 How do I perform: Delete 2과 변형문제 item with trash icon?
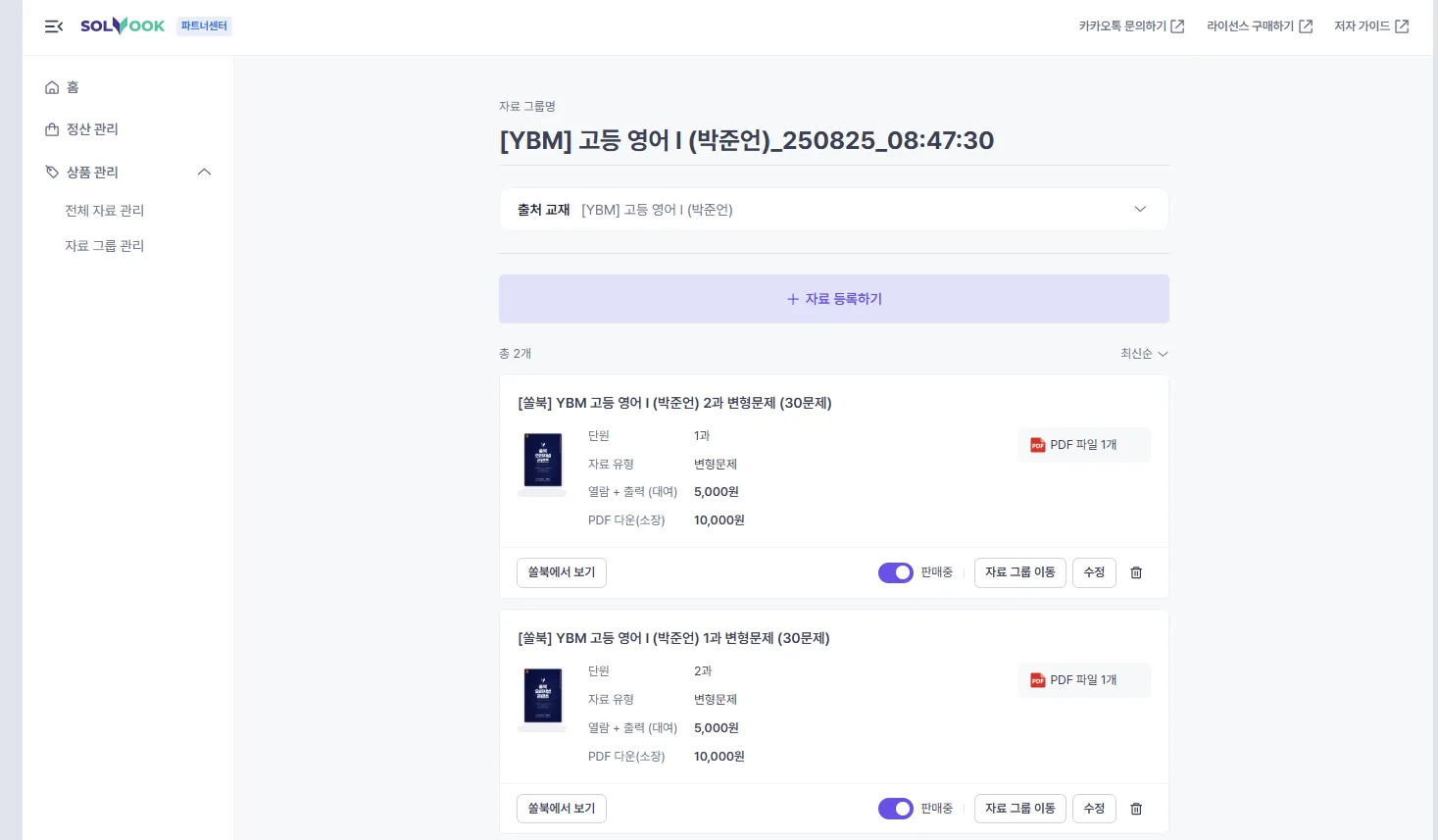point(1137,572)
